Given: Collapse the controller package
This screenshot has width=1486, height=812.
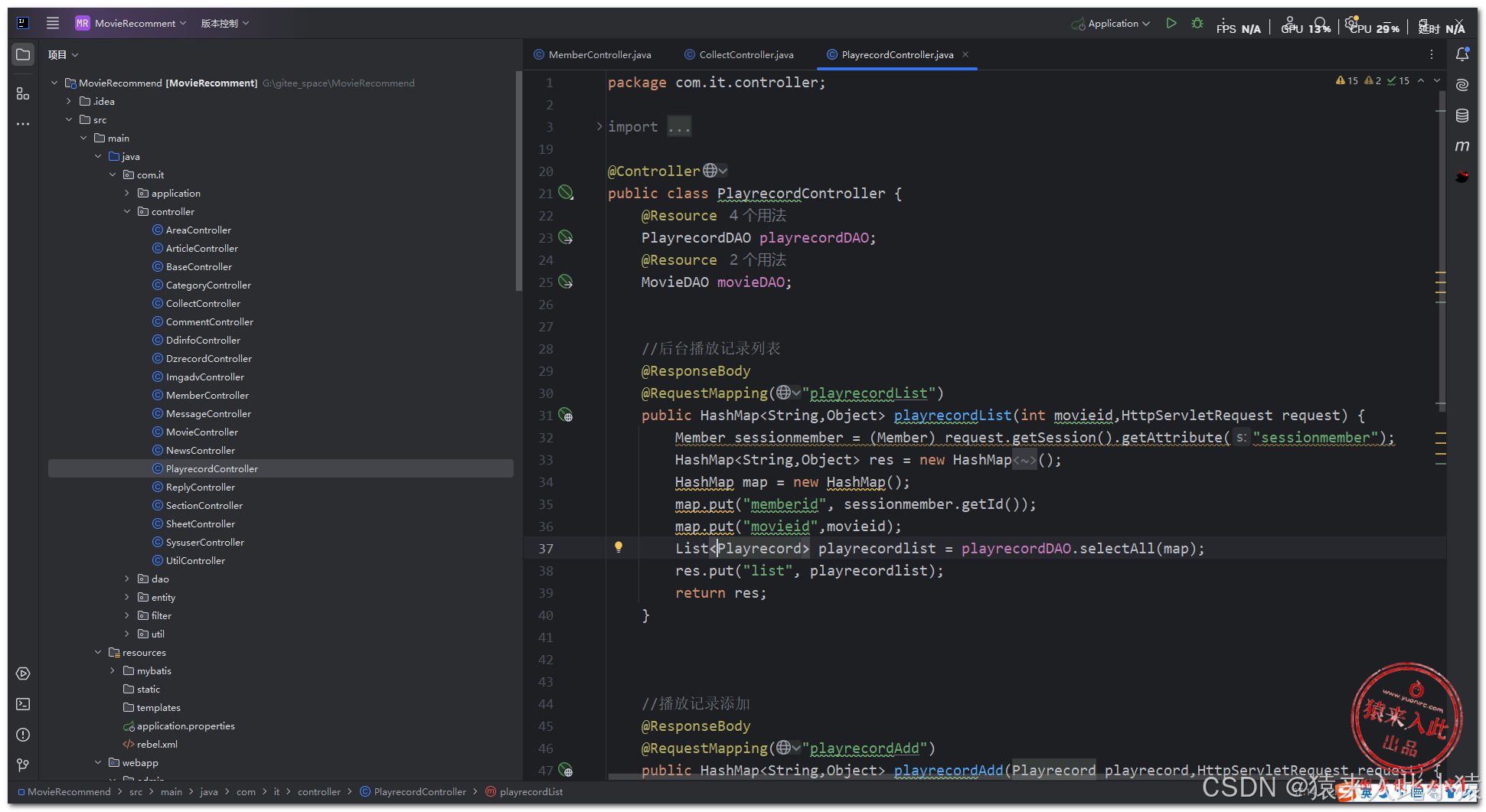Looking at the screenshot, I should [127, 211].
